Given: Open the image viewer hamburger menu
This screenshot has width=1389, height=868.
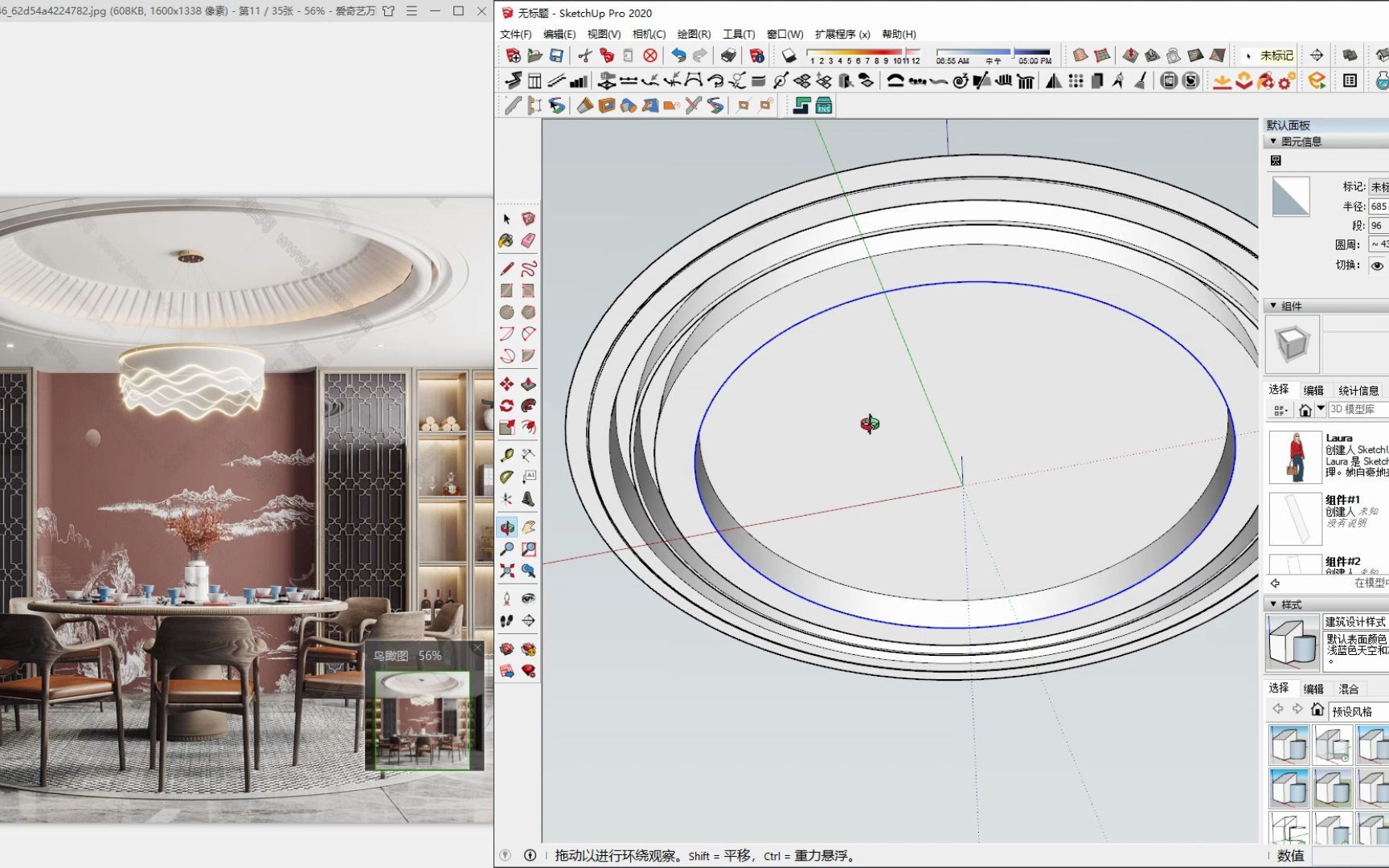Looking at the screenshot, I should 412,11.
